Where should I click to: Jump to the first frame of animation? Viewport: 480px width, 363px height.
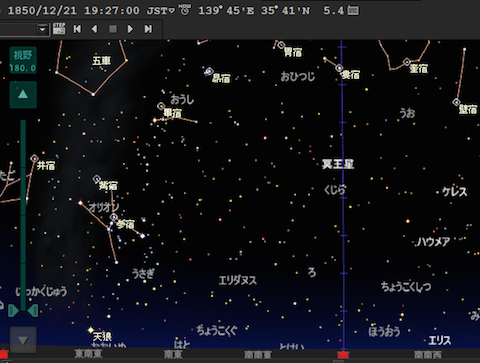pos(77,29)
